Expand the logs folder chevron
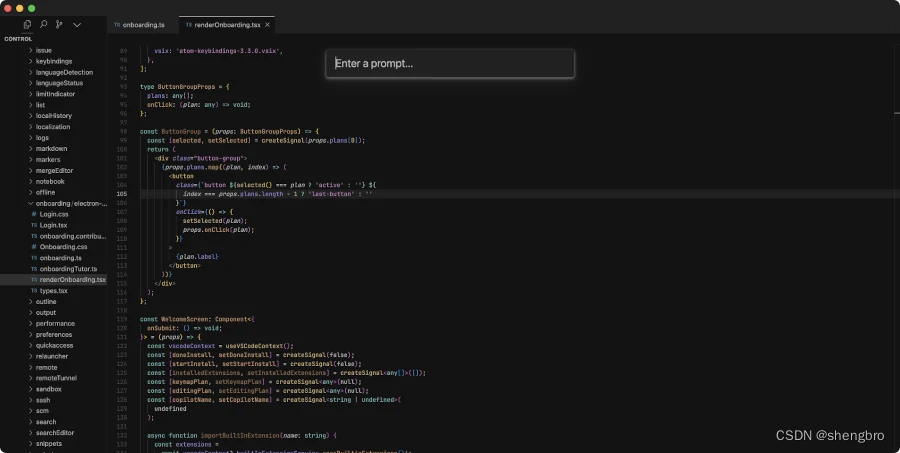The height and width of the screenshot is (453, 900). point(30,138)
